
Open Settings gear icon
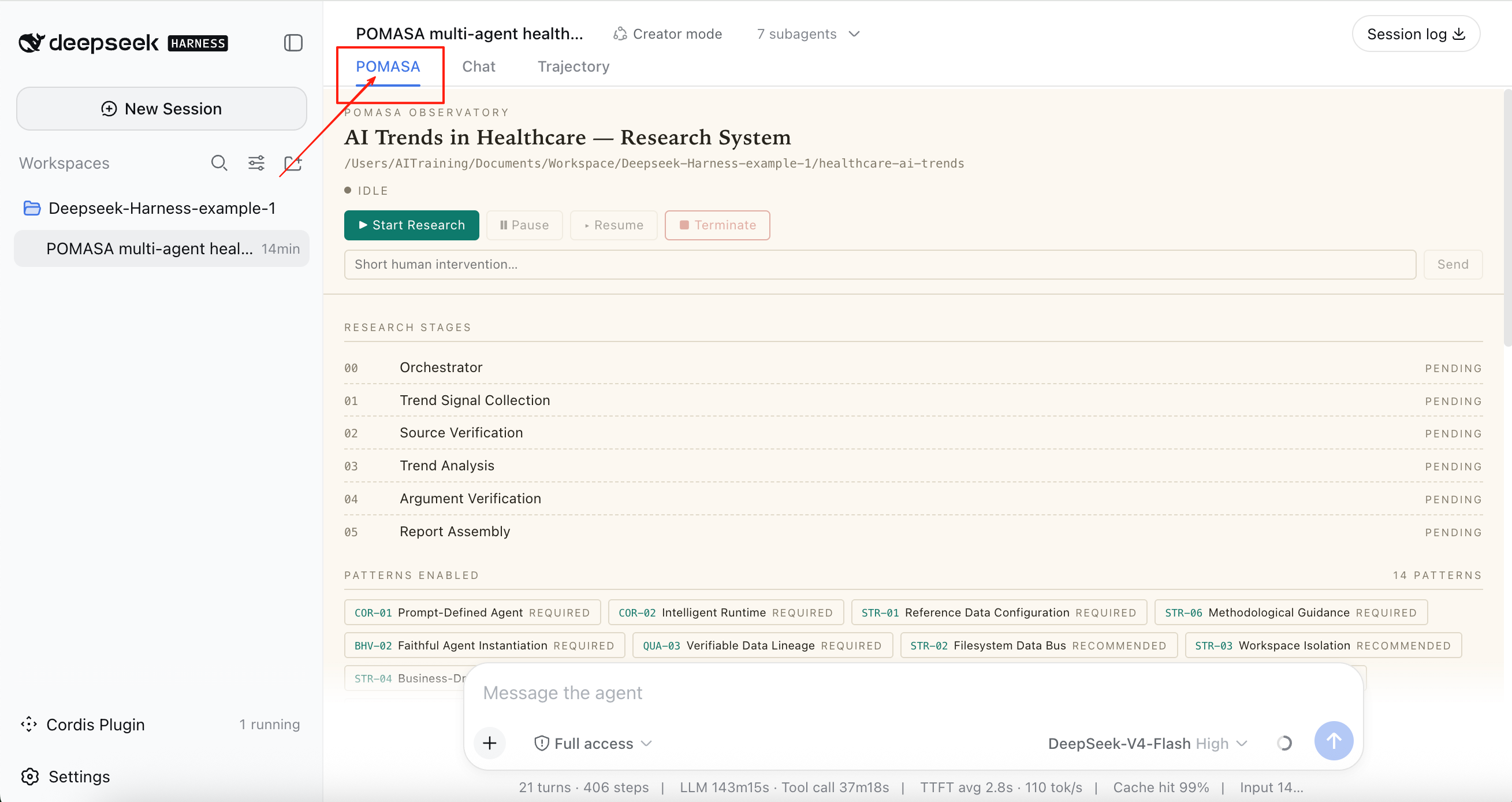click(x=30, y=776)
